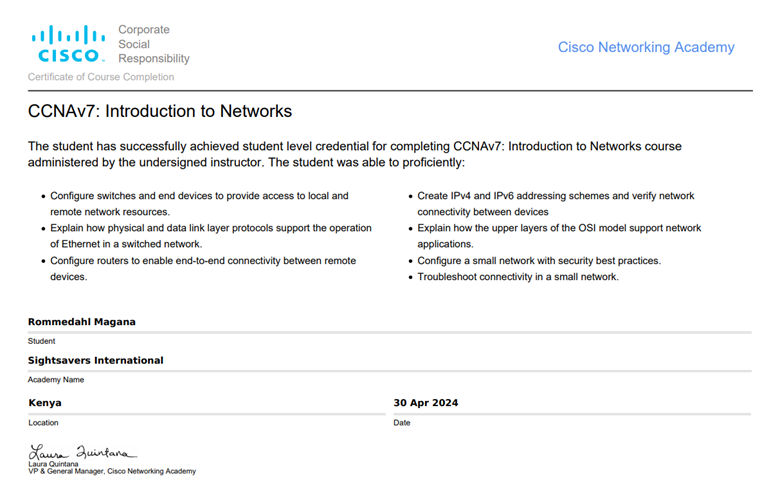780x489 pixels.
Task: Click the CCNAv7: Introduction to Networks title
Action: 160,111
